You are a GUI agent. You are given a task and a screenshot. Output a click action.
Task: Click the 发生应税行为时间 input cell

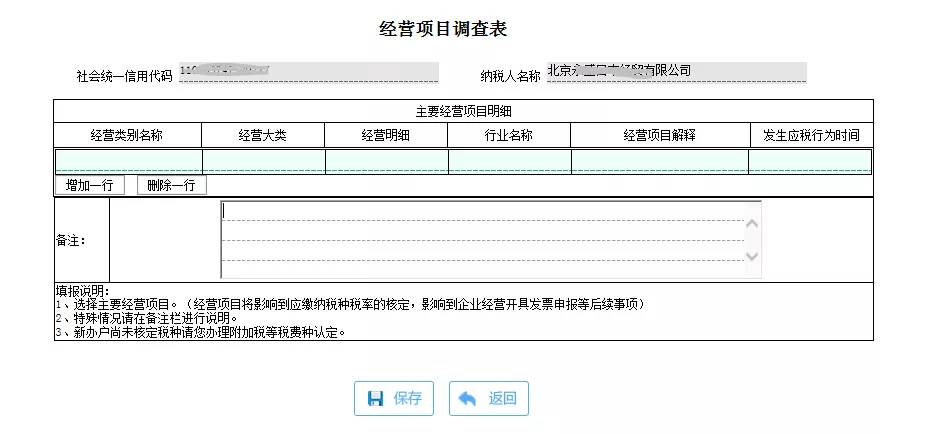[810, 162]
